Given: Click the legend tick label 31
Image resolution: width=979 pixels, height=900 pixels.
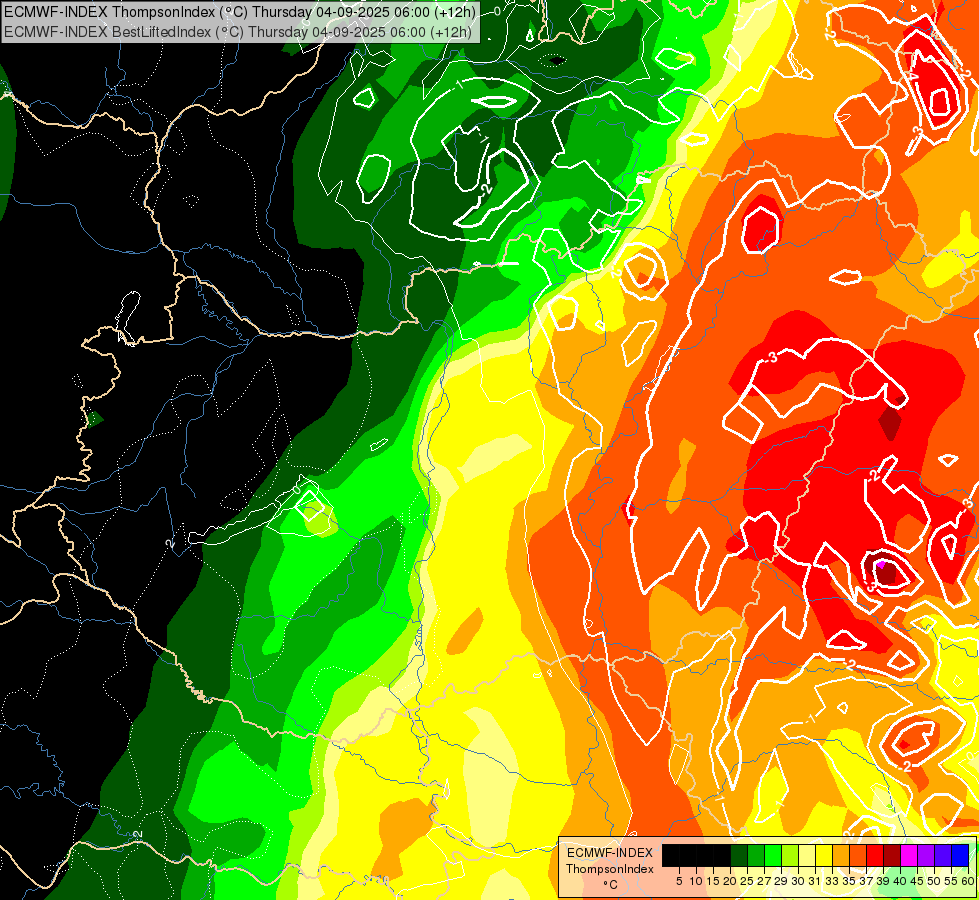Looking at the screenshot, I should pos(815,881).
